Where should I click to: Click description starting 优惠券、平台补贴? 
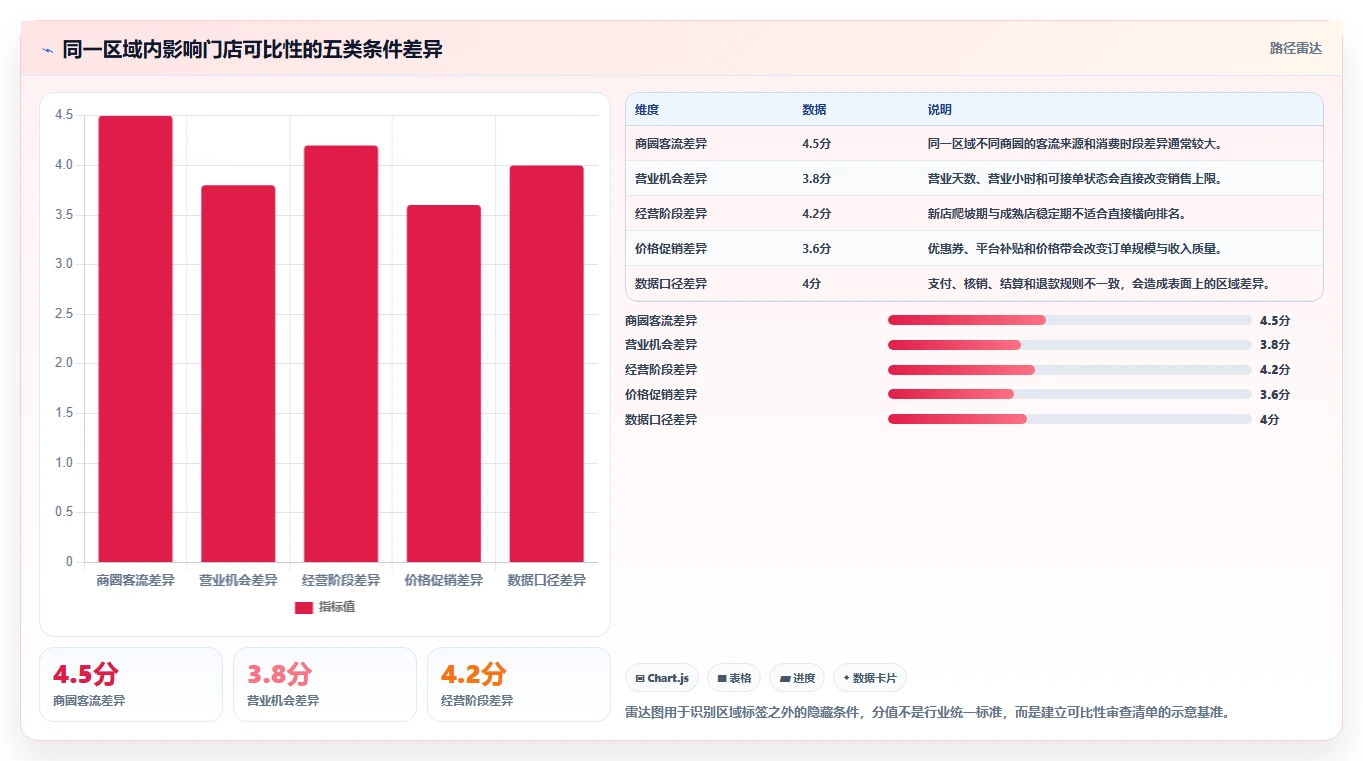tap(1075, 249)
